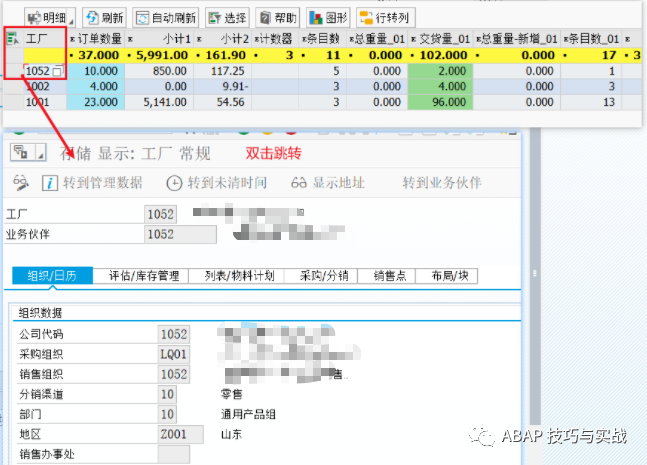Image resolution: width=647 pixels, height=465 pixels.
Task: Click 转到未清时间 button
Action: [217, 183]
